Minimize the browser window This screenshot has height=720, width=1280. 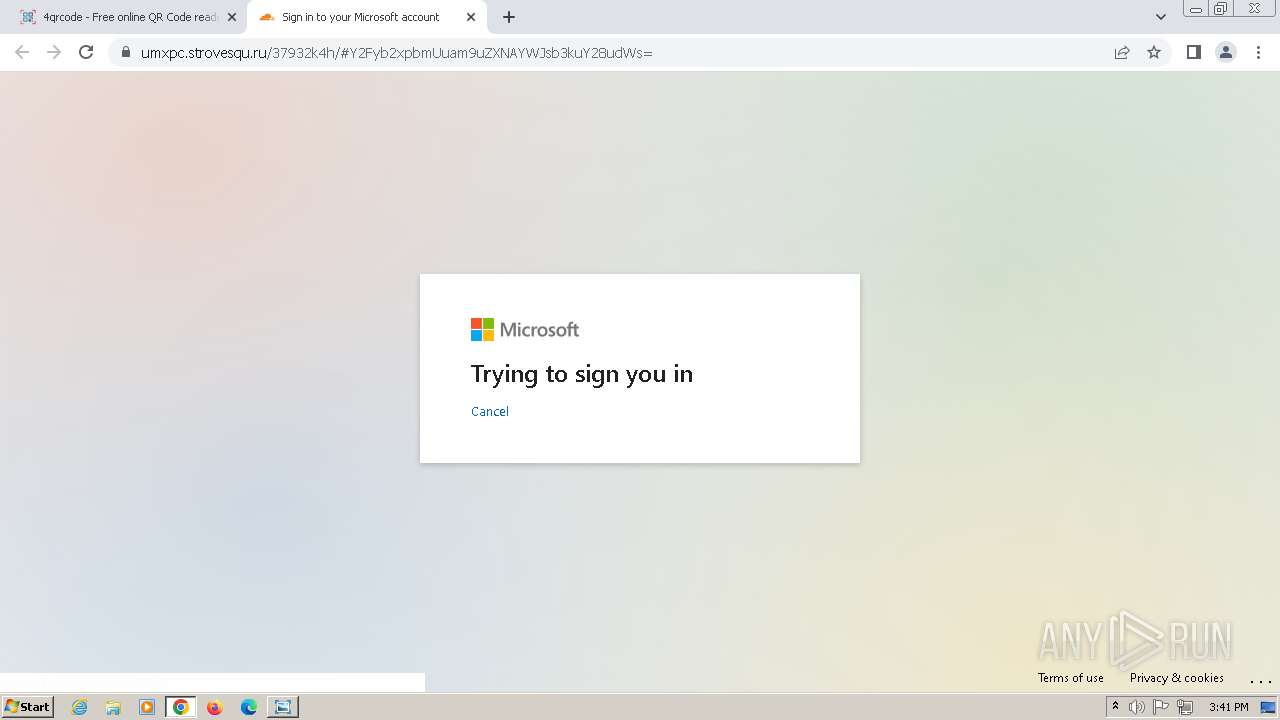click(1196, 9)
